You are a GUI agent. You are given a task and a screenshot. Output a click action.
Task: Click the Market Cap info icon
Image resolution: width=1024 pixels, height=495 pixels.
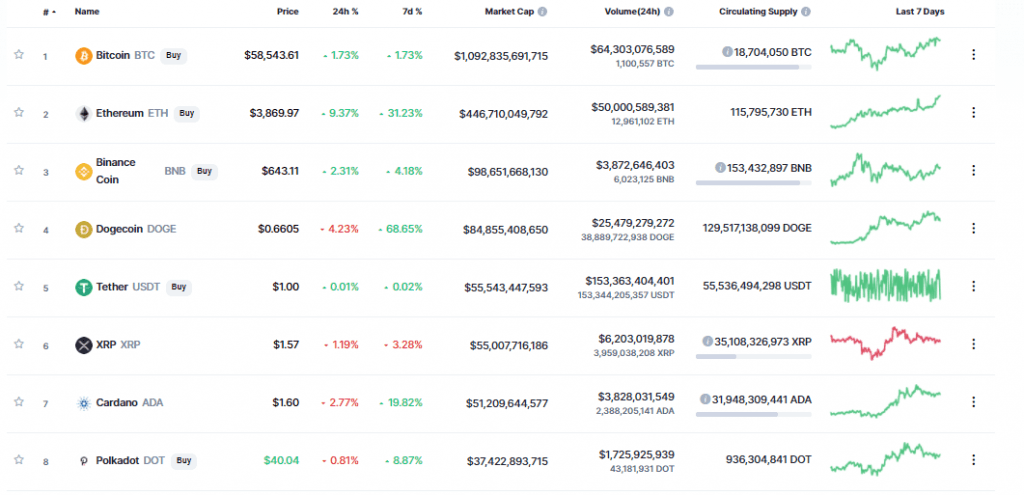542,12
